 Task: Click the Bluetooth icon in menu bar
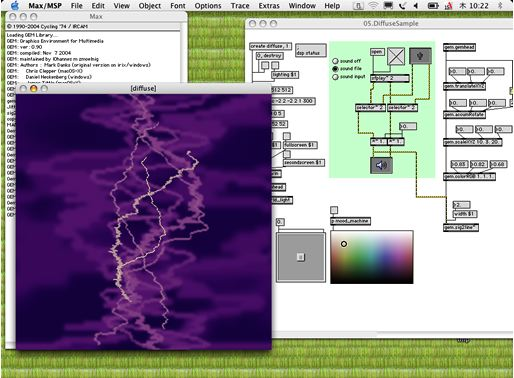pyautogui.click(x=500, y=6)
